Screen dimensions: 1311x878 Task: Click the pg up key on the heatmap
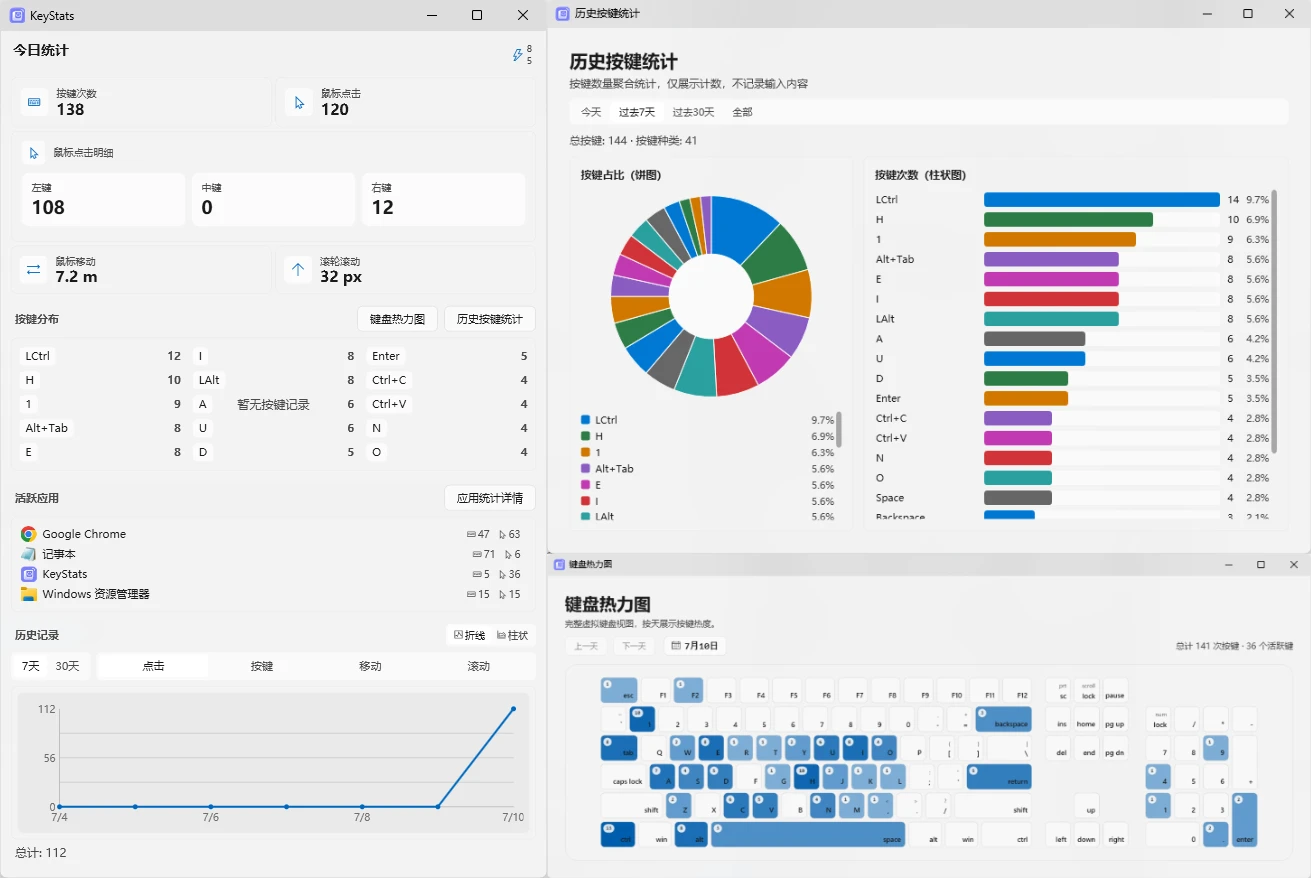pos(1115,719)
